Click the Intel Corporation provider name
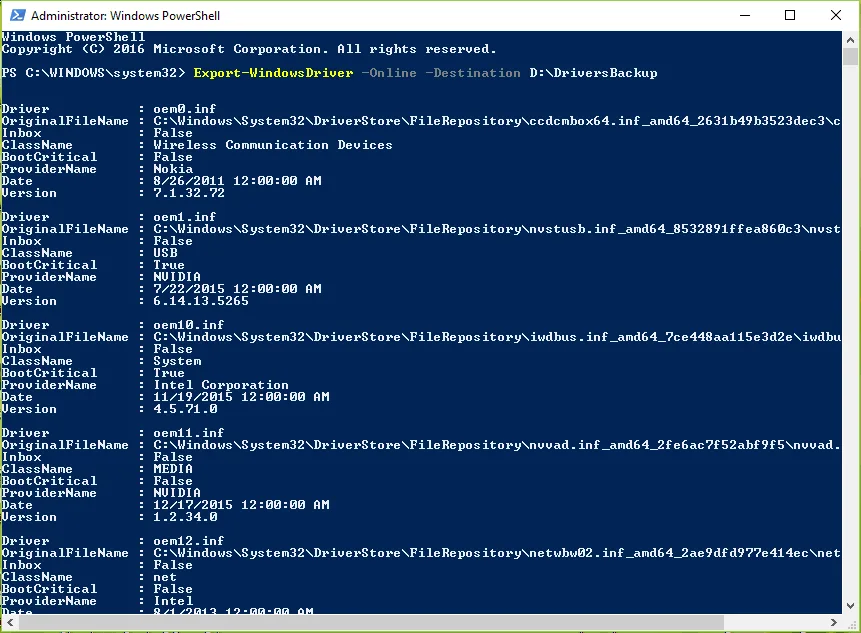 tap(221, 385)
